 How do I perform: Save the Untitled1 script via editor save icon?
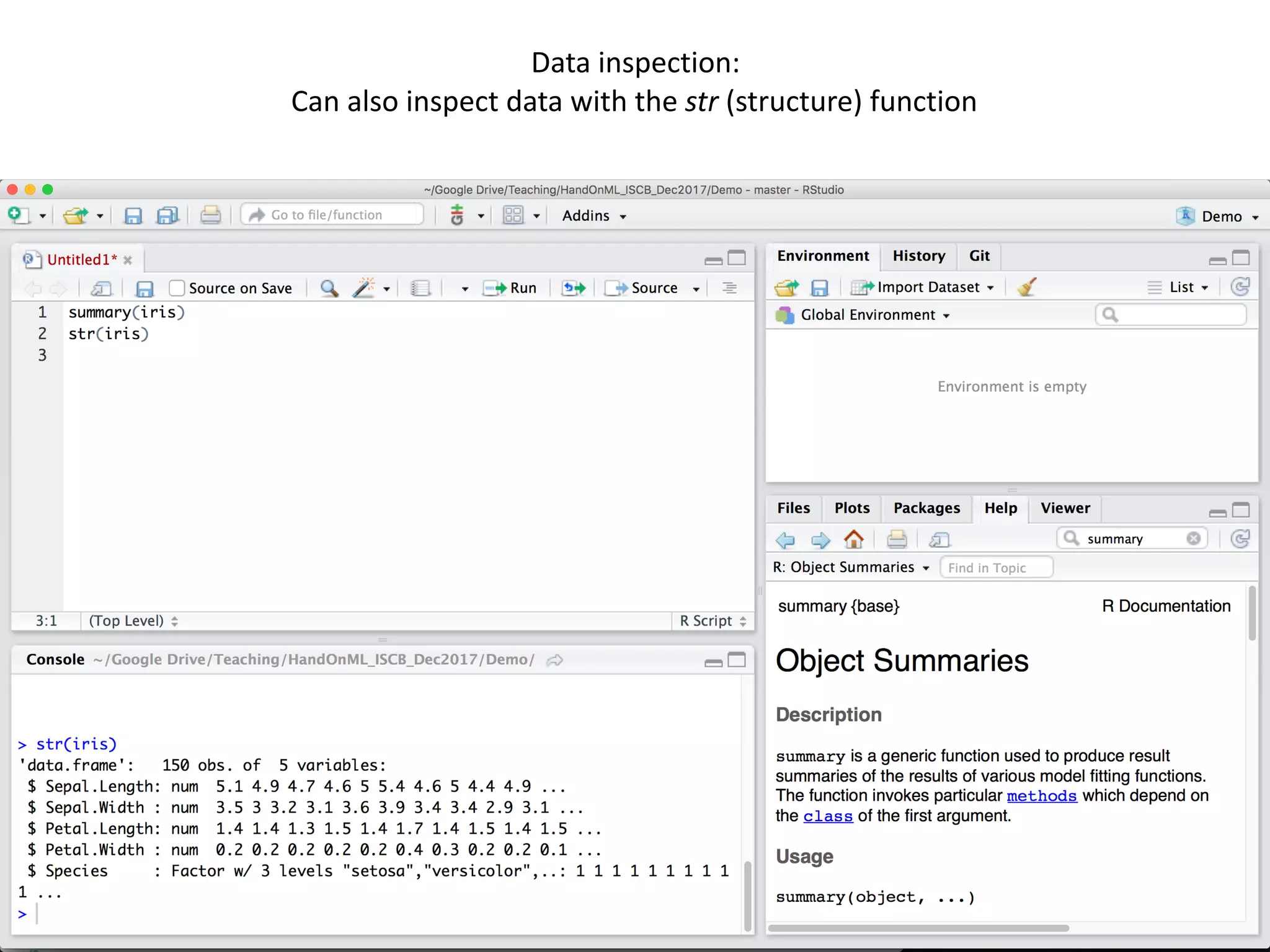(x=144, y=288)
